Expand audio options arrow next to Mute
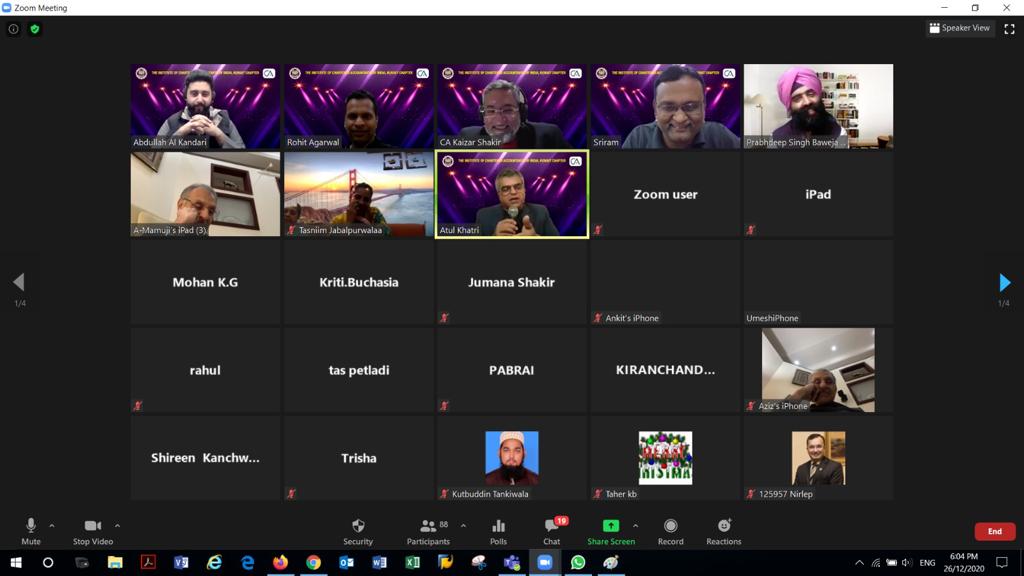The image size is (1024, 576). (x=52, y=526)
